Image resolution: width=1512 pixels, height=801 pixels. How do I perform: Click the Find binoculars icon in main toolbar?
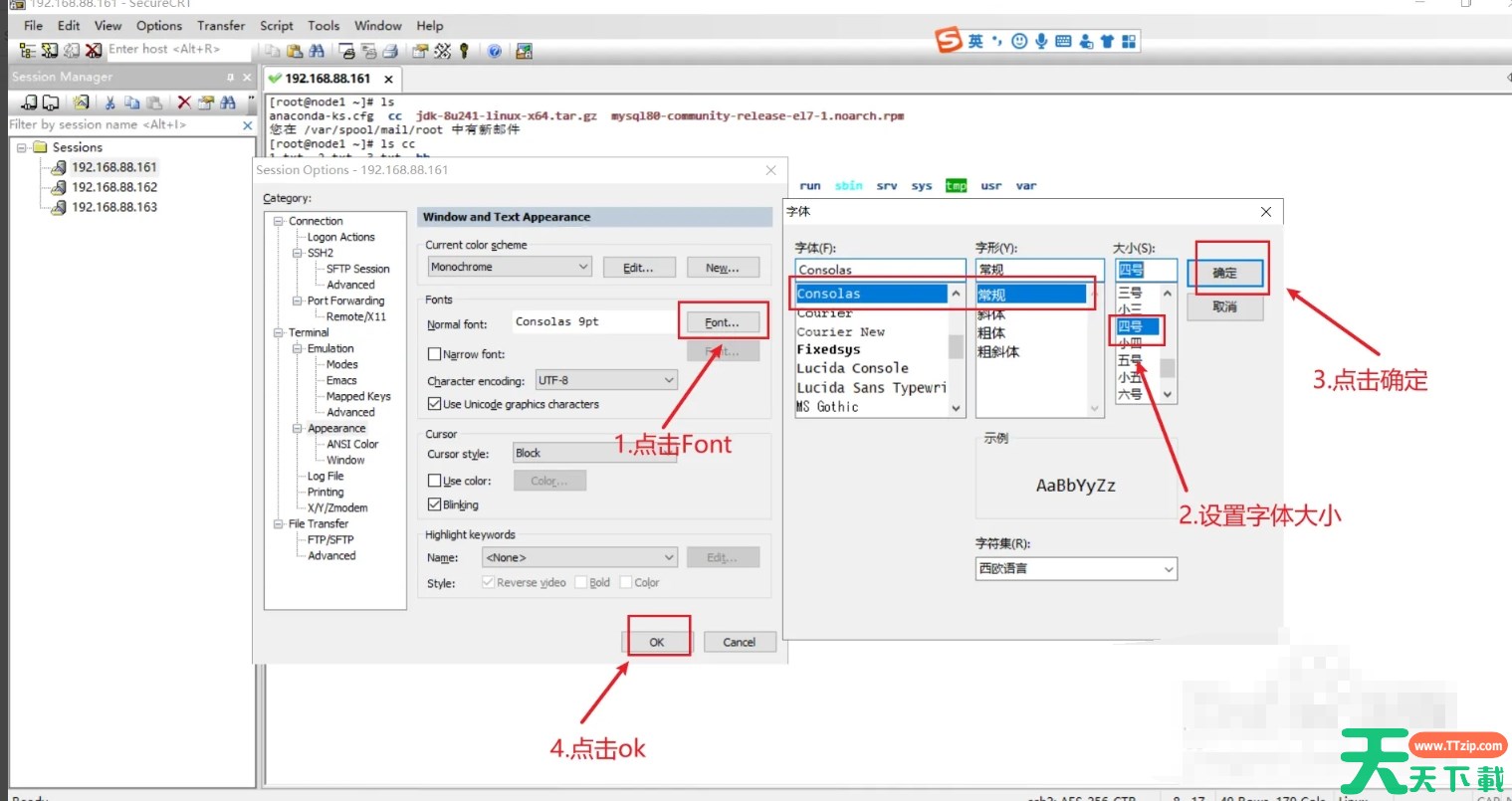tap(317, 51)
